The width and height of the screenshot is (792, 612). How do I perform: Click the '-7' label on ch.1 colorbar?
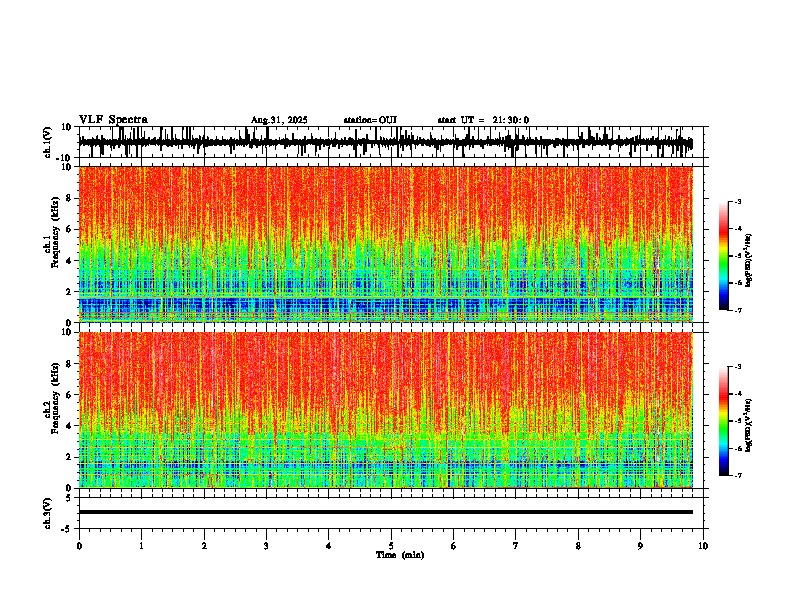click(x=737, y=310)
